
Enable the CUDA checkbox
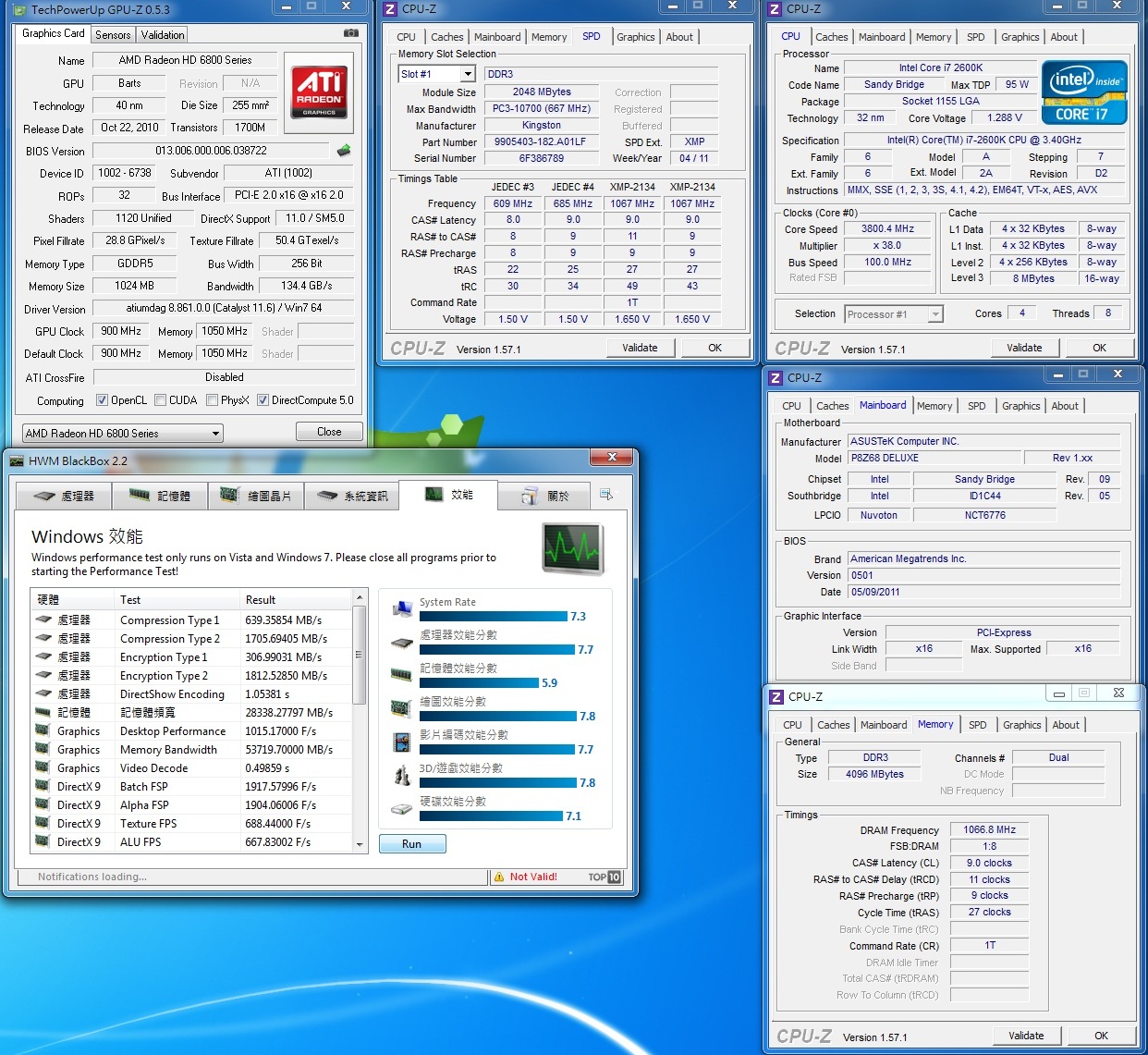tap(161, 400)
